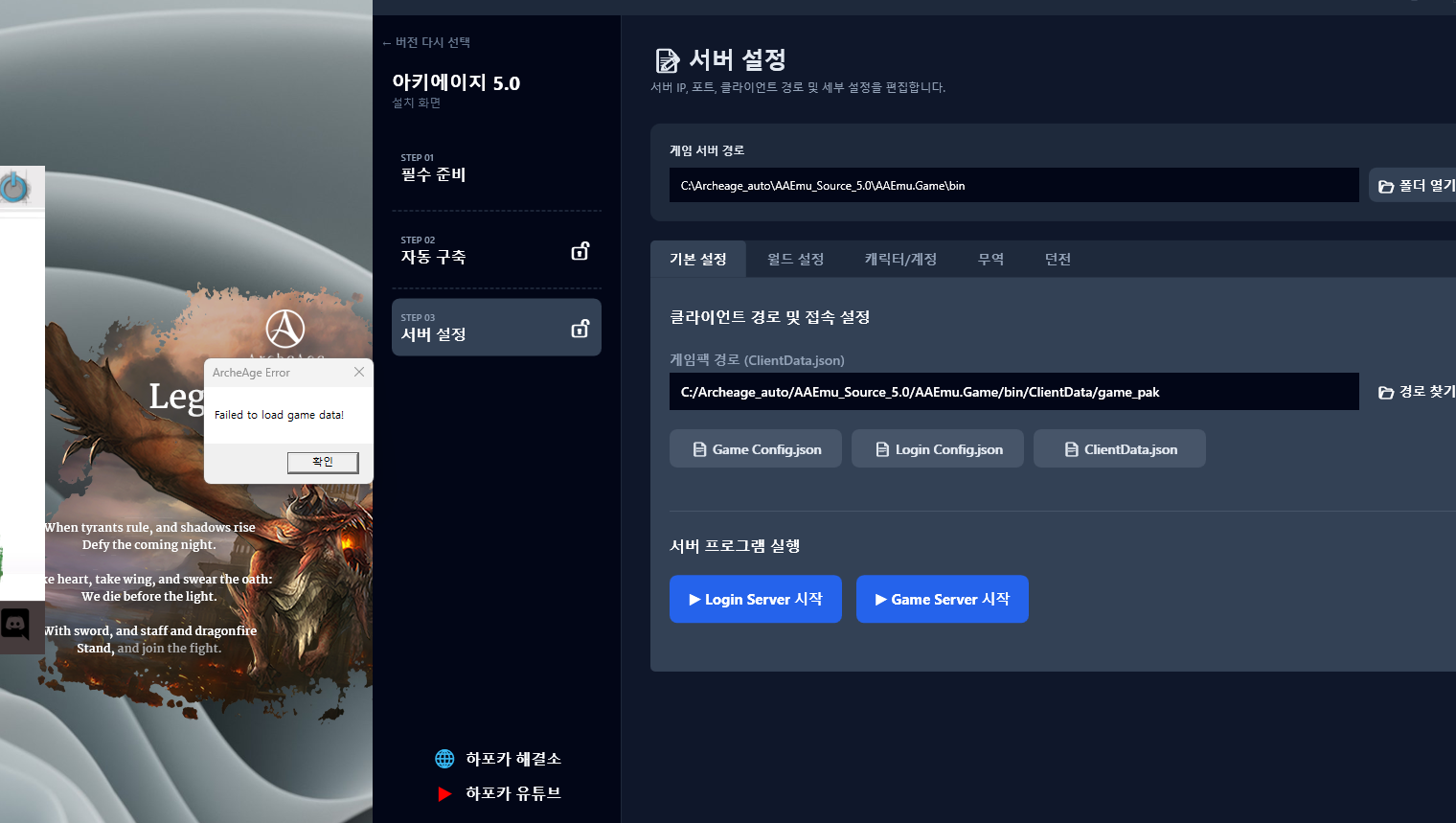Viewport: 1456px width, 823px height.
Task: Switch to the 기본 설정 tab
Action: 698,259
